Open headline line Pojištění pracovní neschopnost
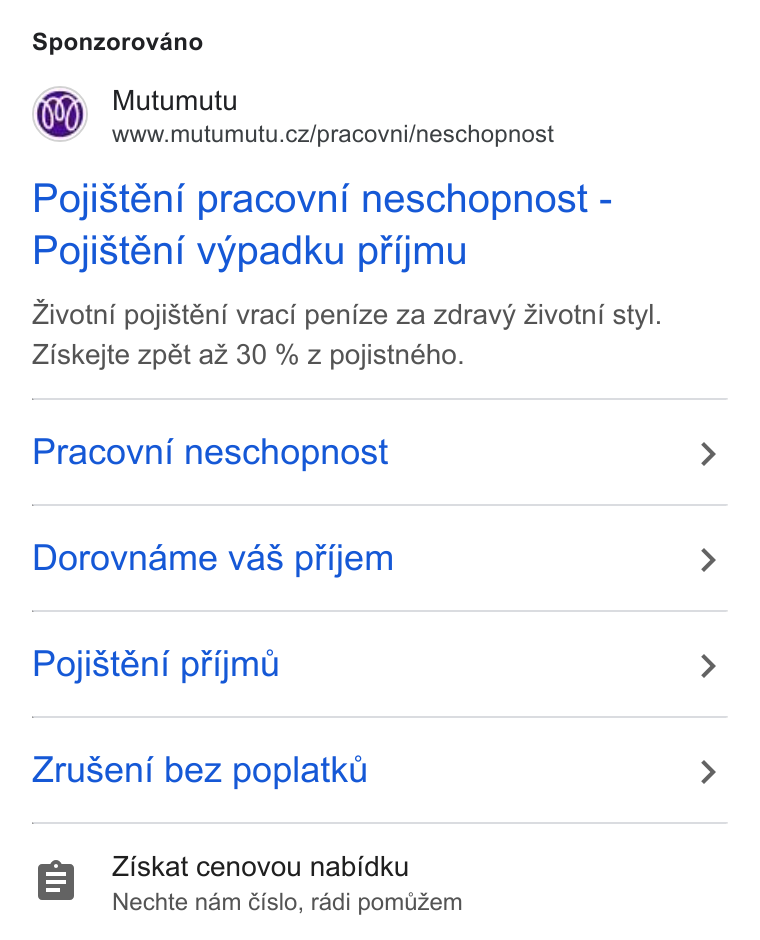 point(310,198)
